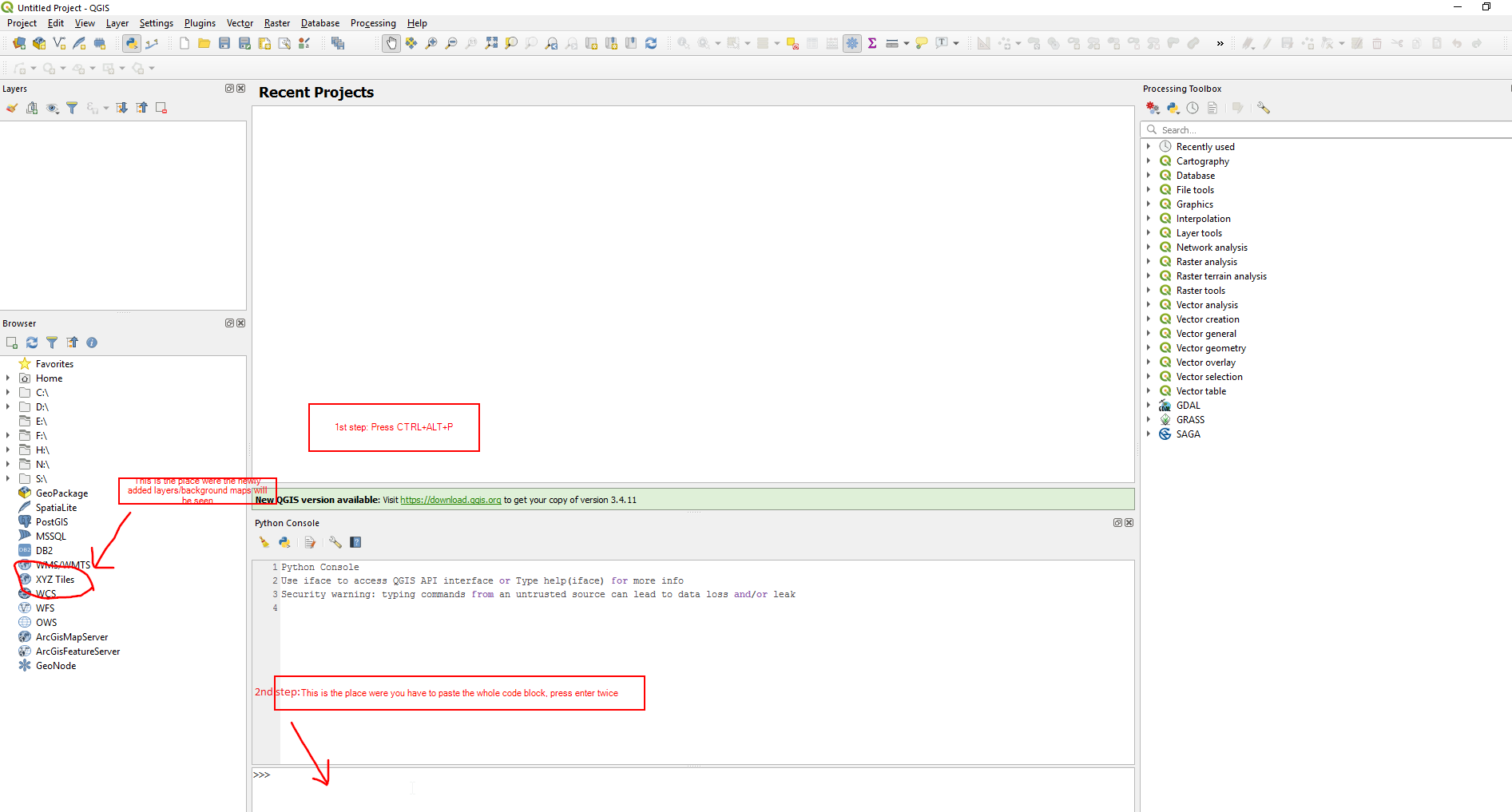Open the Layout Manager icon
The height and width of the screenshot is (812, 1512).
click(284, 43)
